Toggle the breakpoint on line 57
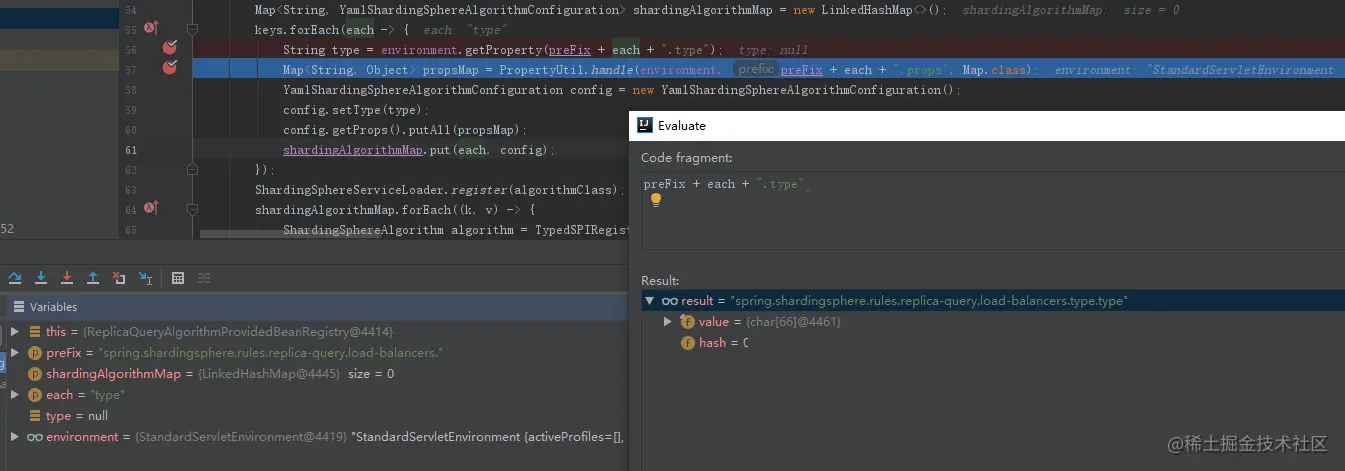 tap(170, 68)
